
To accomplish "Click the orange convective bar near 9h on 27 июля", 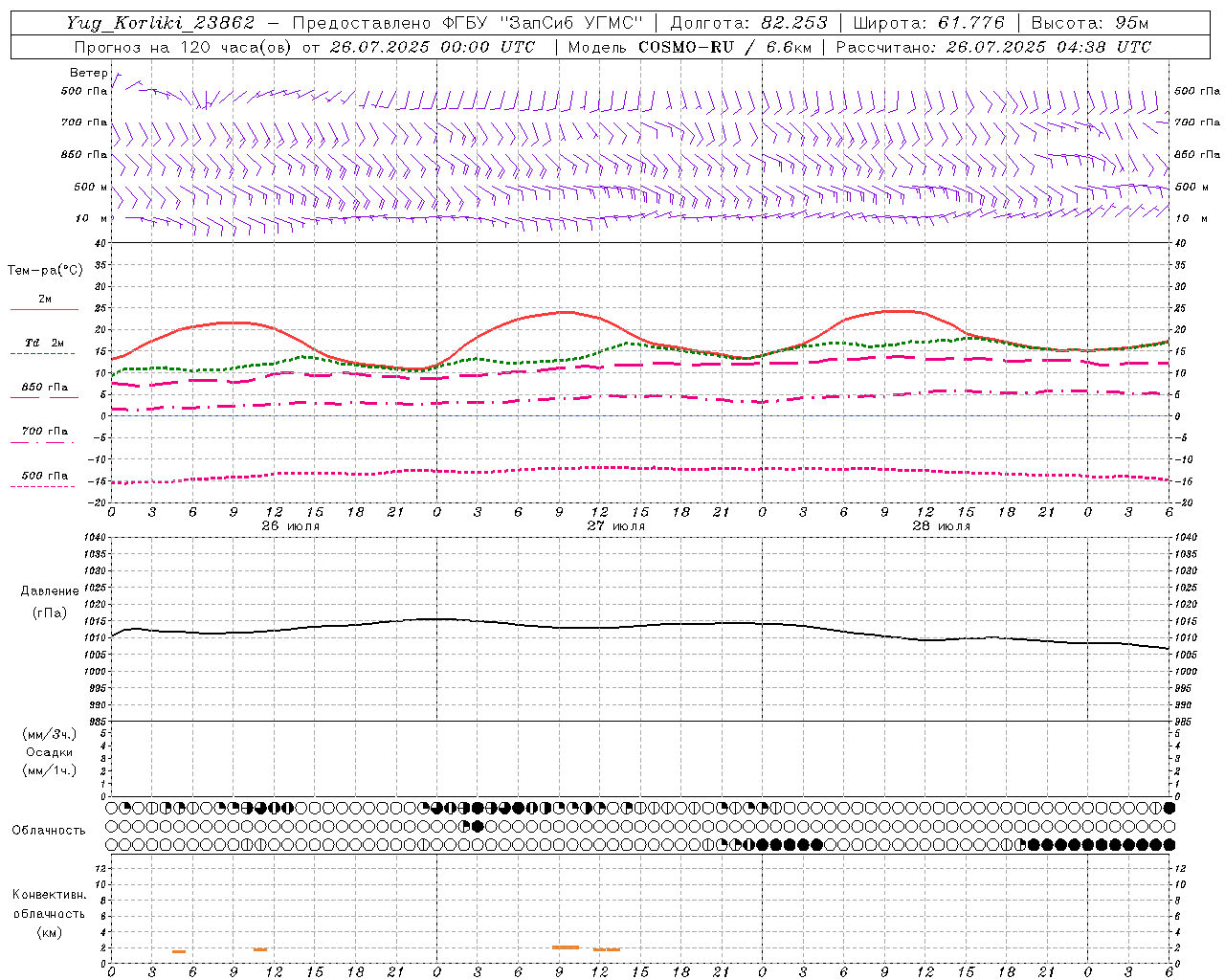I will pyautogui.click(x=566, y=947).
